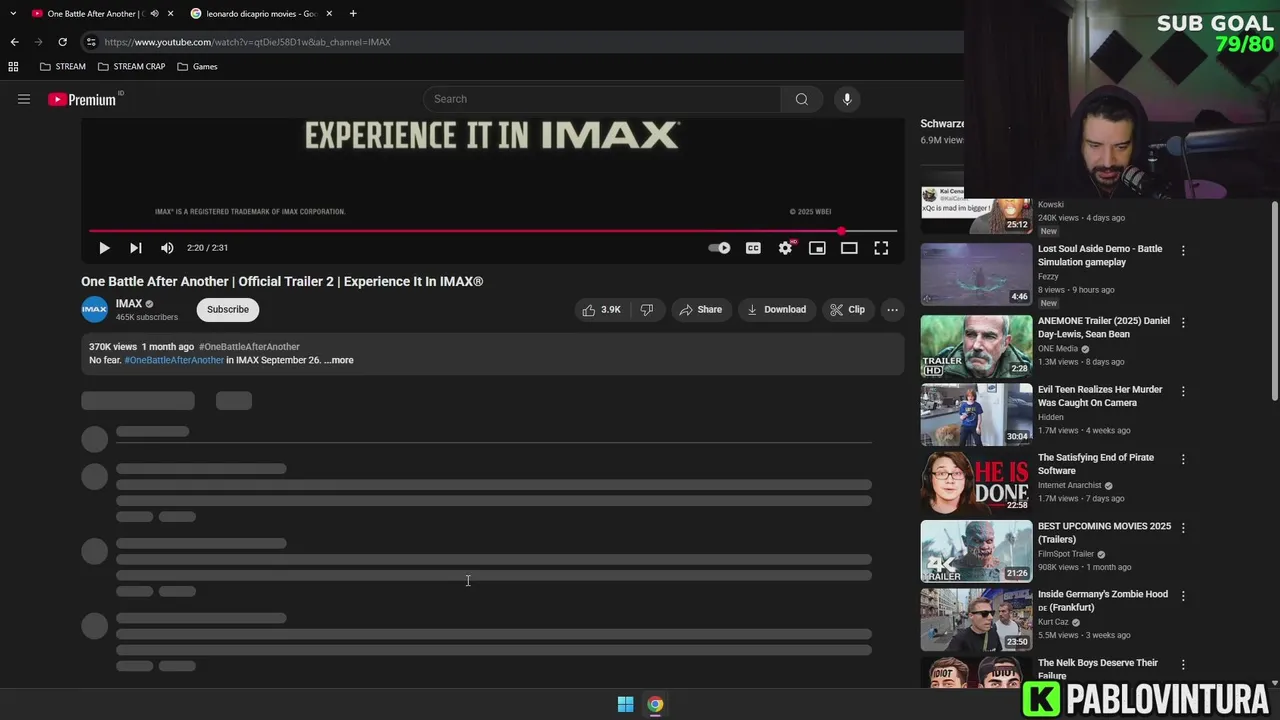Enable miniplayer mode icon
The width and height of the screenshot is (1280, 720).
click(x=817, y=248)
